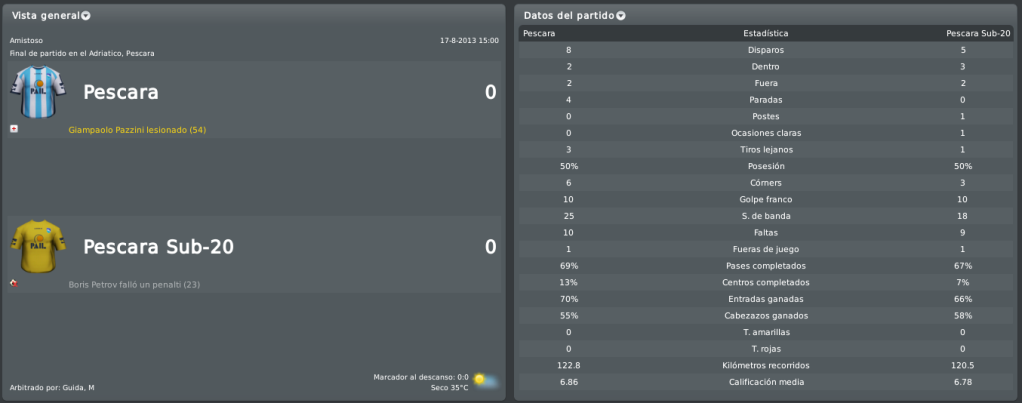Image resolution: width=1022 pixels, height=403 pixels.
Task: Select the Calificación media row
Action: [x=766, y=382]
